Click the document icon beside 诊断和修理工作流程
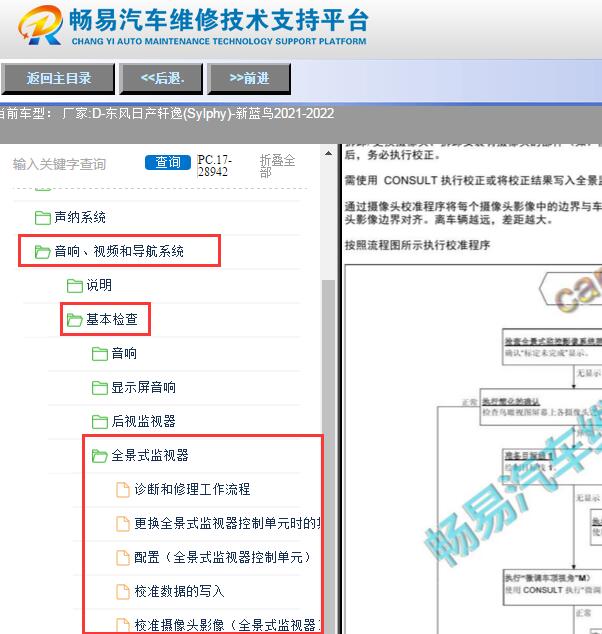602x634 pixels. click(x=123, y=489)
